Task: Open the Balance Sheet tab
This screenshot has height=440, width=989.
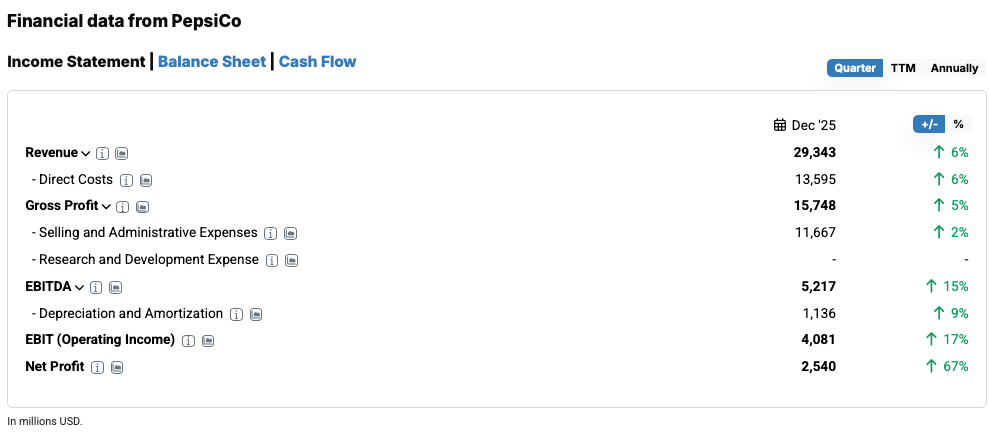Action: tap(212, 62)
